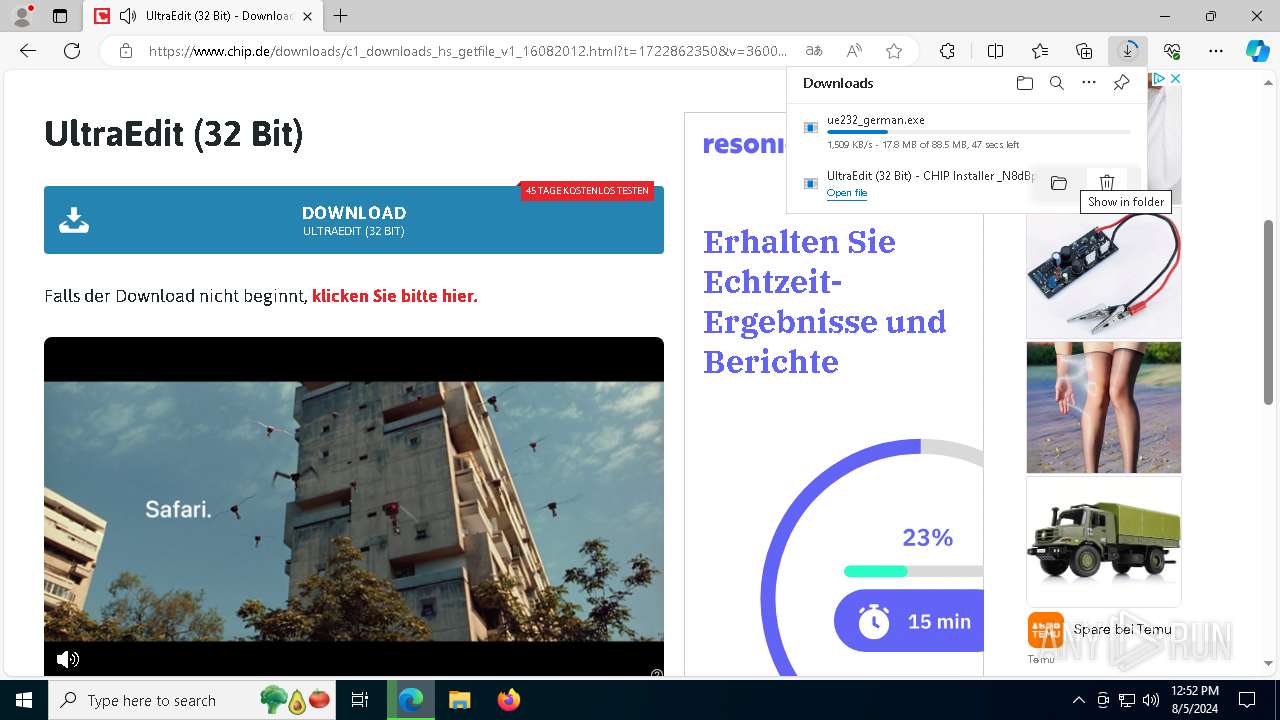Click the taskbar search box
This screenshot has height=720, width=1280.
click(x=193, y=700)
